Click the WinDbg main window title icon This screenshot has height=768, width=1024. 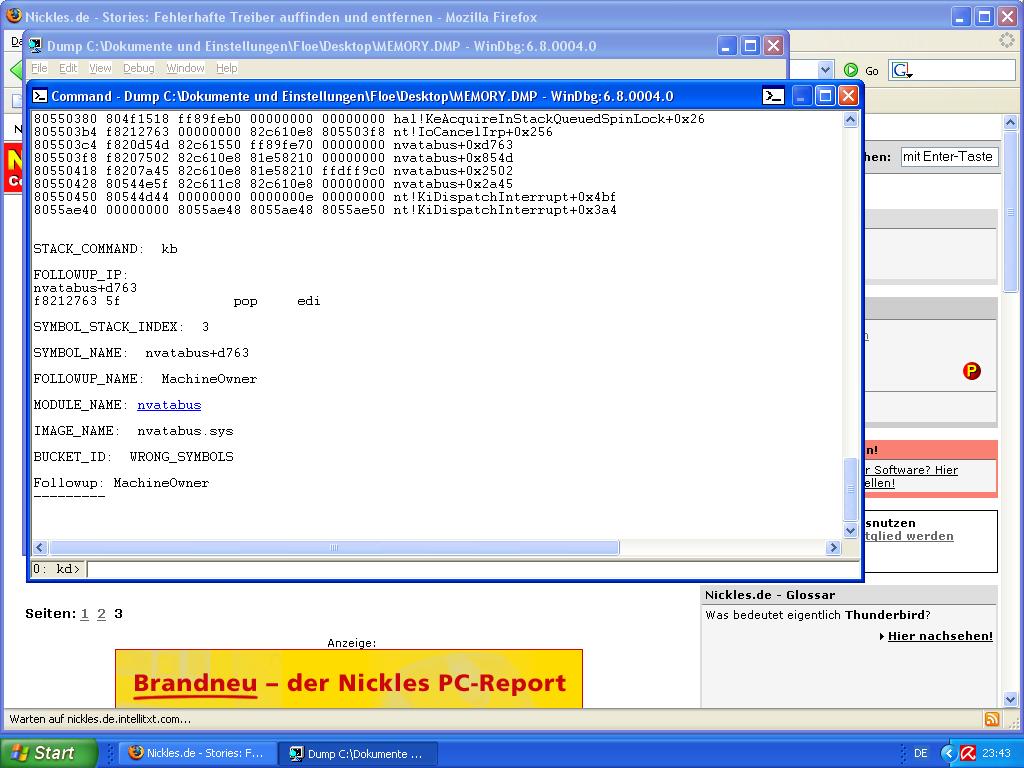(35, 46)
